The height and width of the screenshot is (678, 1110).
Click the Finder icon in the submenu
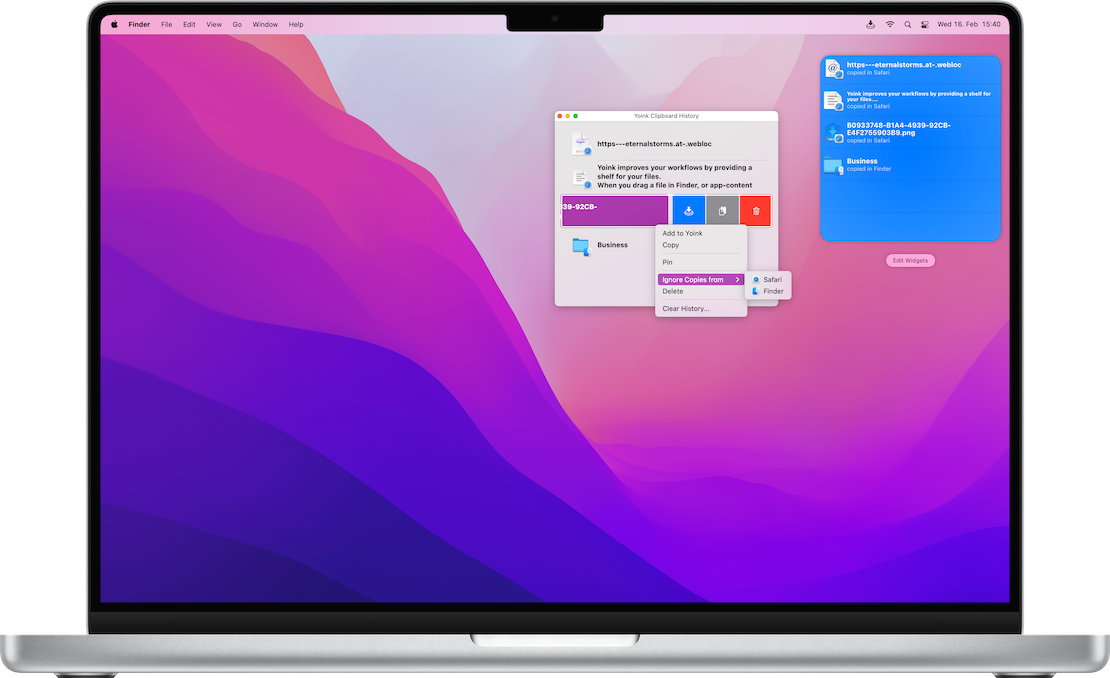(756, 291)
